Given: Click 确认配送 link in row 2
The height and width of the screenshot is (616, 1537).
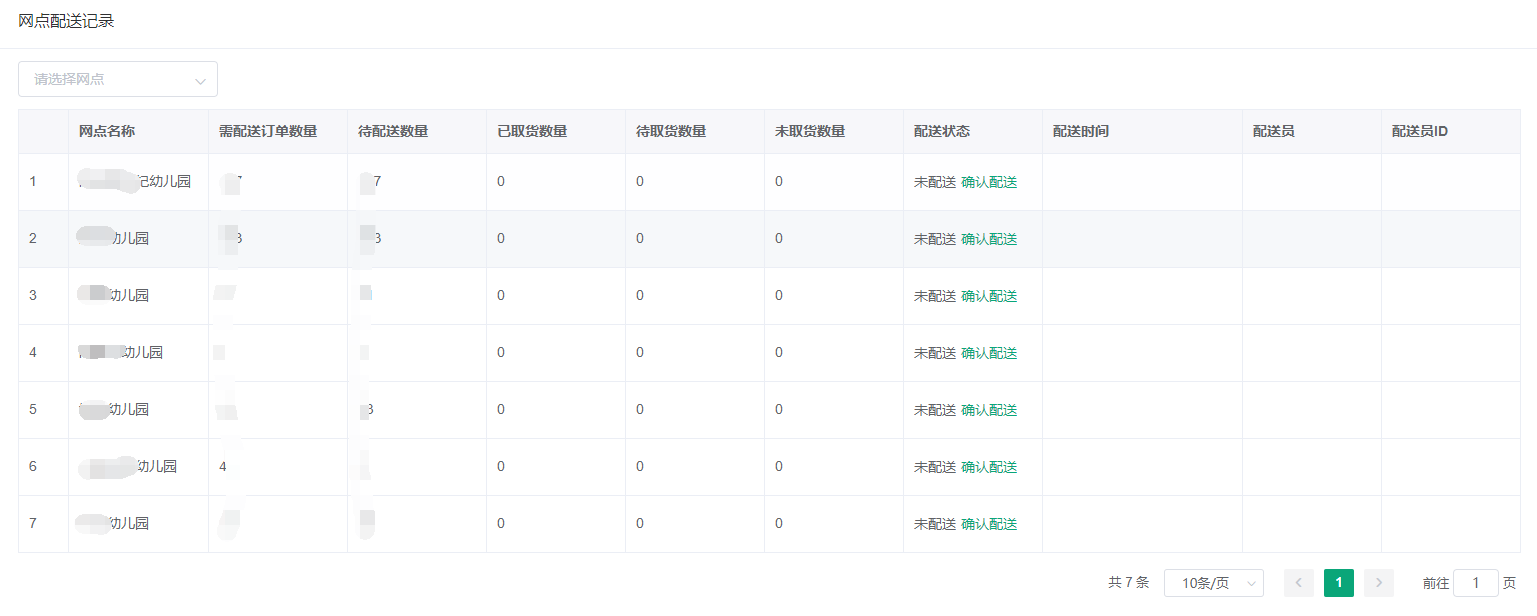Looking at the screenshot, I should coord(989,239).
